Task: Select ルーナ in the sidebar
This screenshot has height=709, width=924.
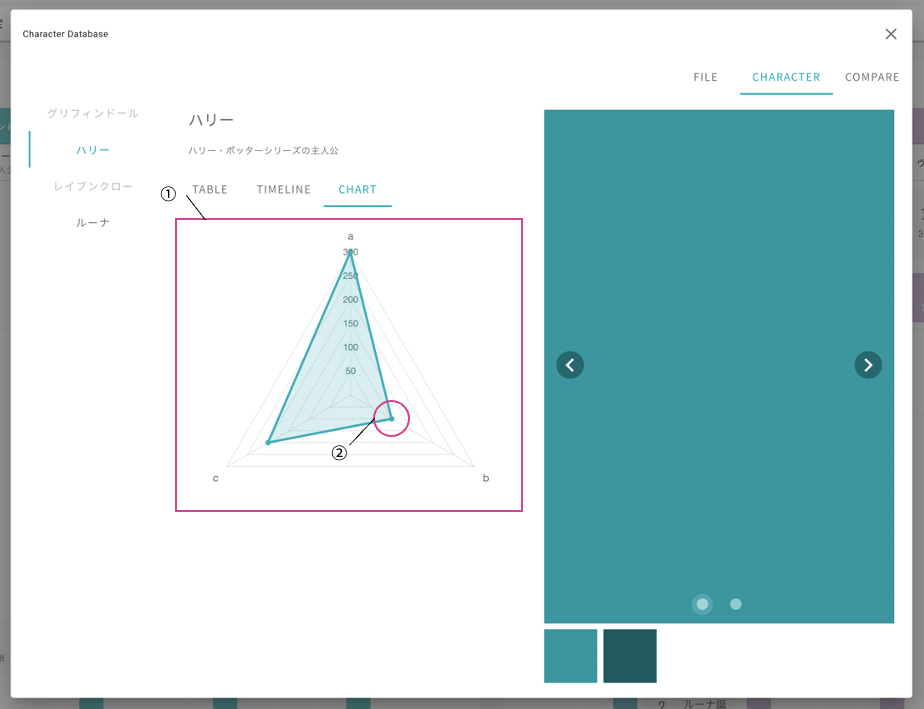Action: click(x=93, y=223)
